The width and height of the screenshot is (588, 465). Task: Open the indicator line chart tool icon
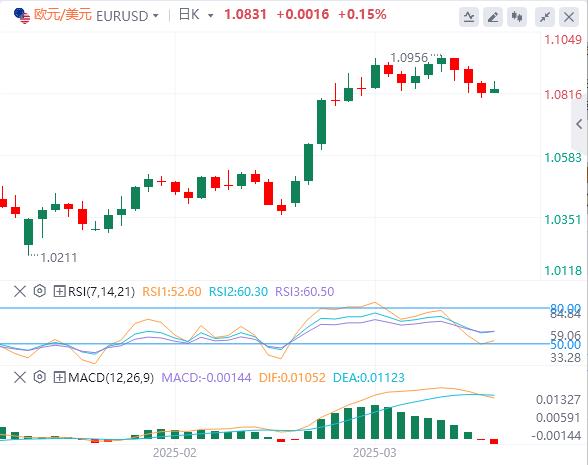tap(469, 16)
